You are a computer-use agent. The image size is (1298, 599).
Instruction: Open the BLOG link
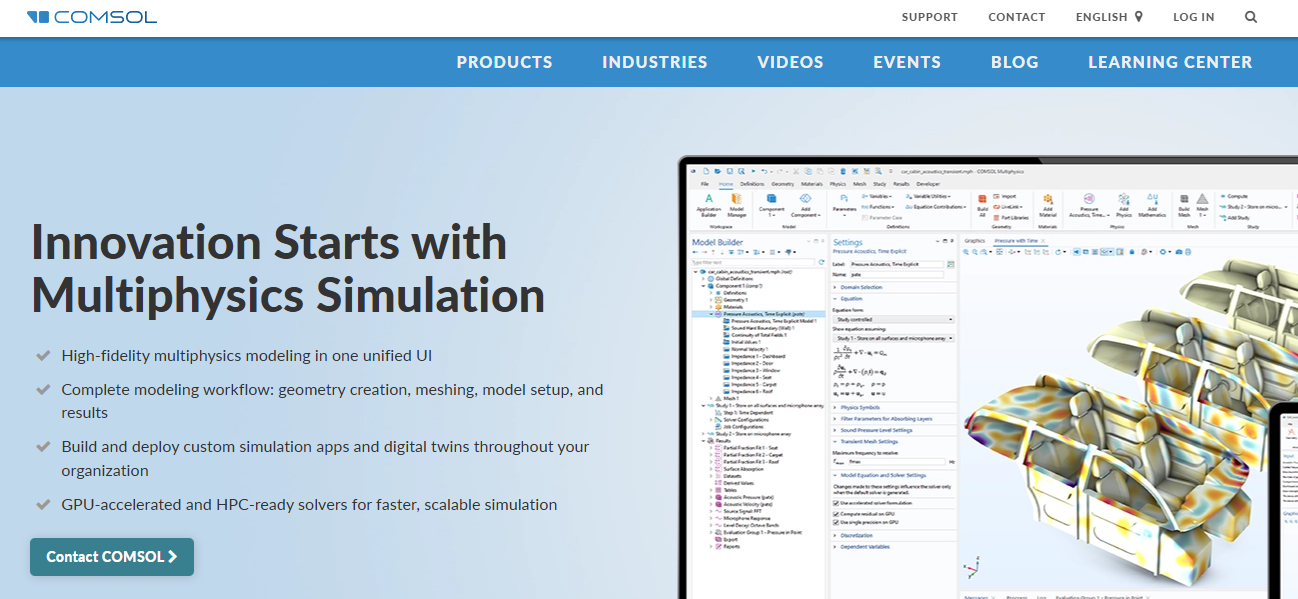pyautogui.click(x=1014, y=62)
